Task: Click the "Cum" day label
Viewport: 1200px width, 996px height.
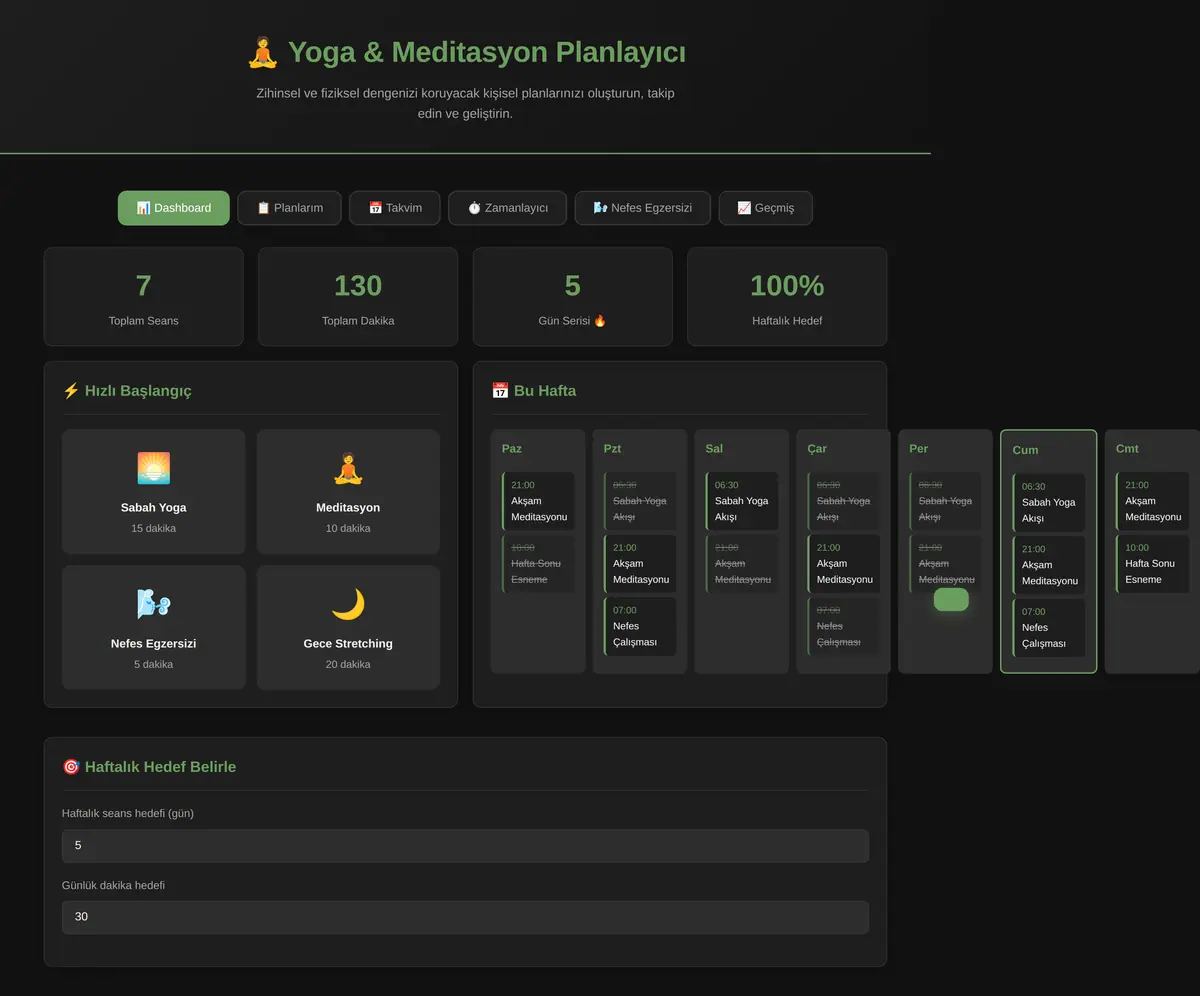Action: (x=1025, y=450)
